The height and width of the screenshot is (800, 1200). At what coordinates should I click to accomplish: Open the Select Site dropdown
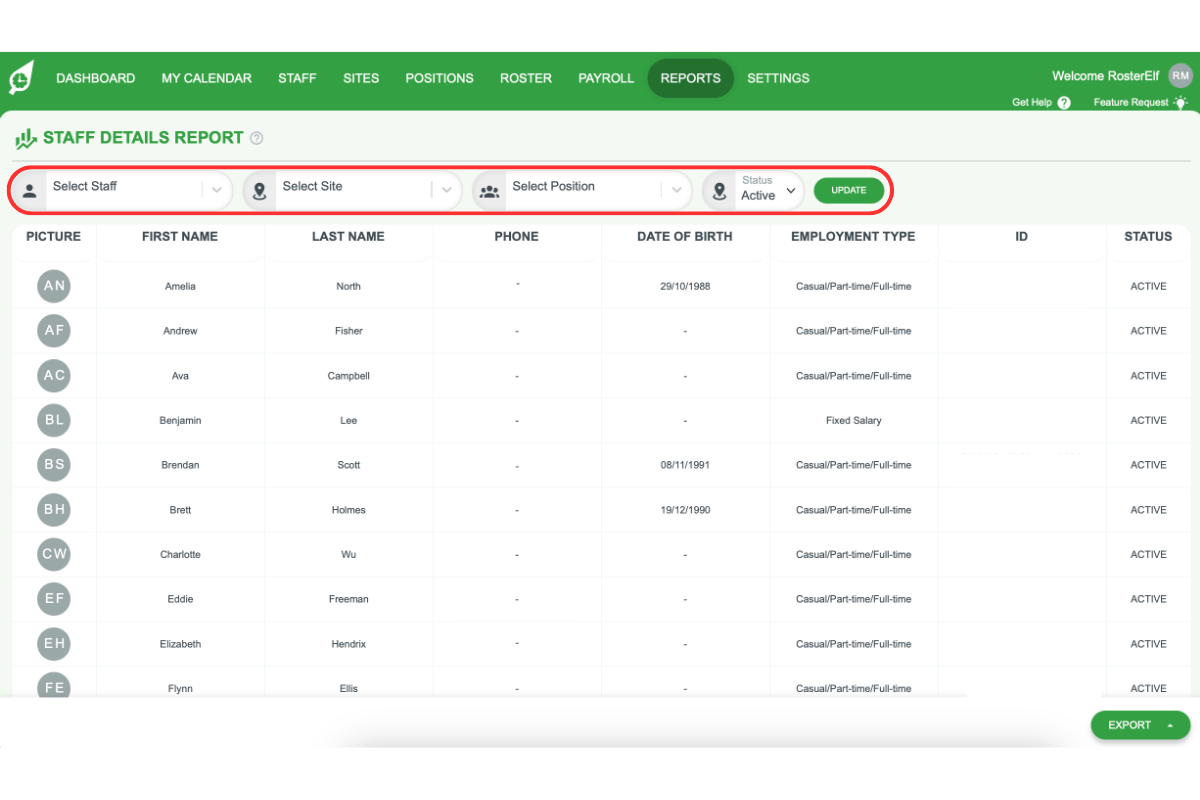coord(447,189)
